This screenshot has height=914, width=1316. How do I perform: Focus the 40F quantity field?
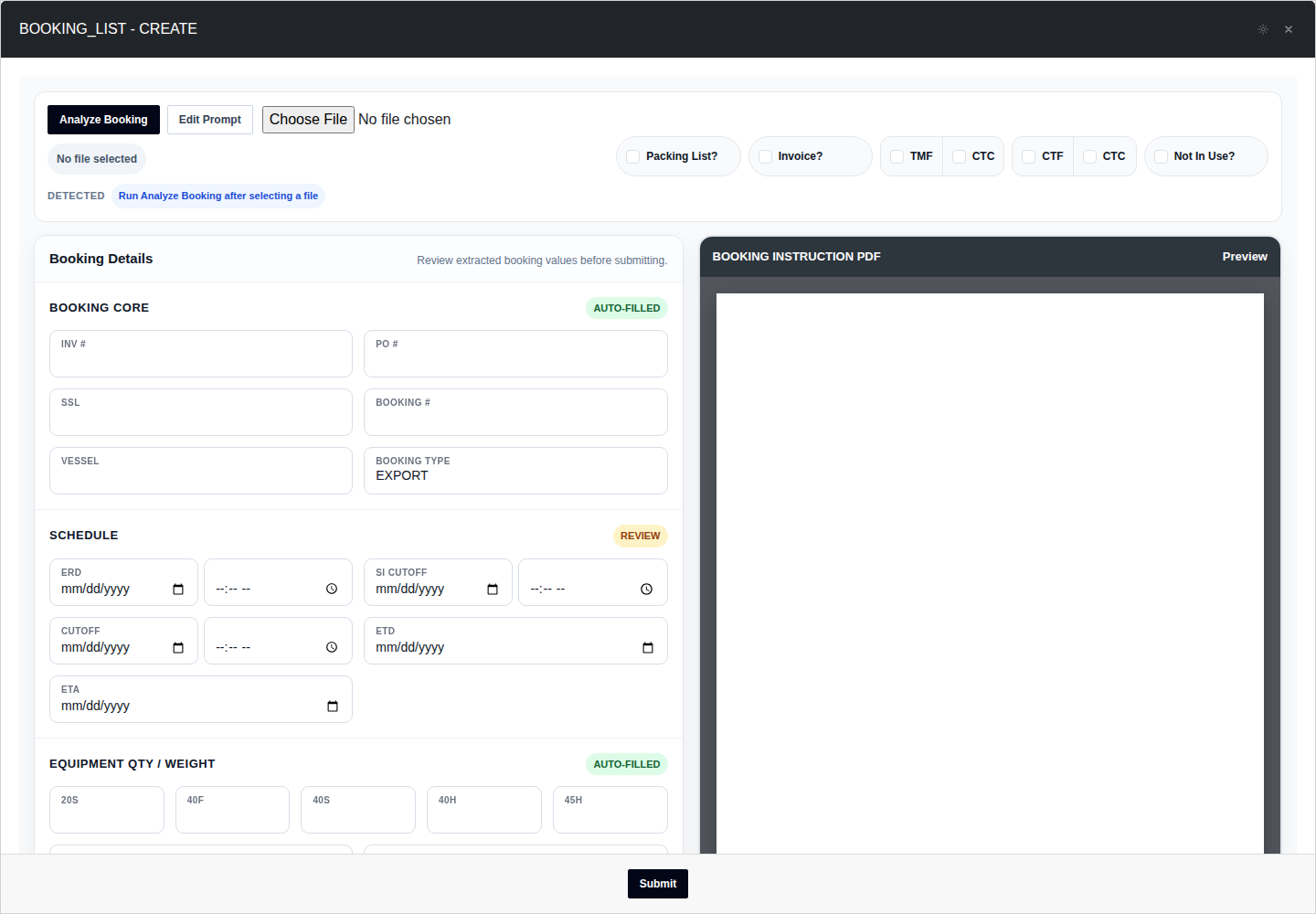[232, 810]
